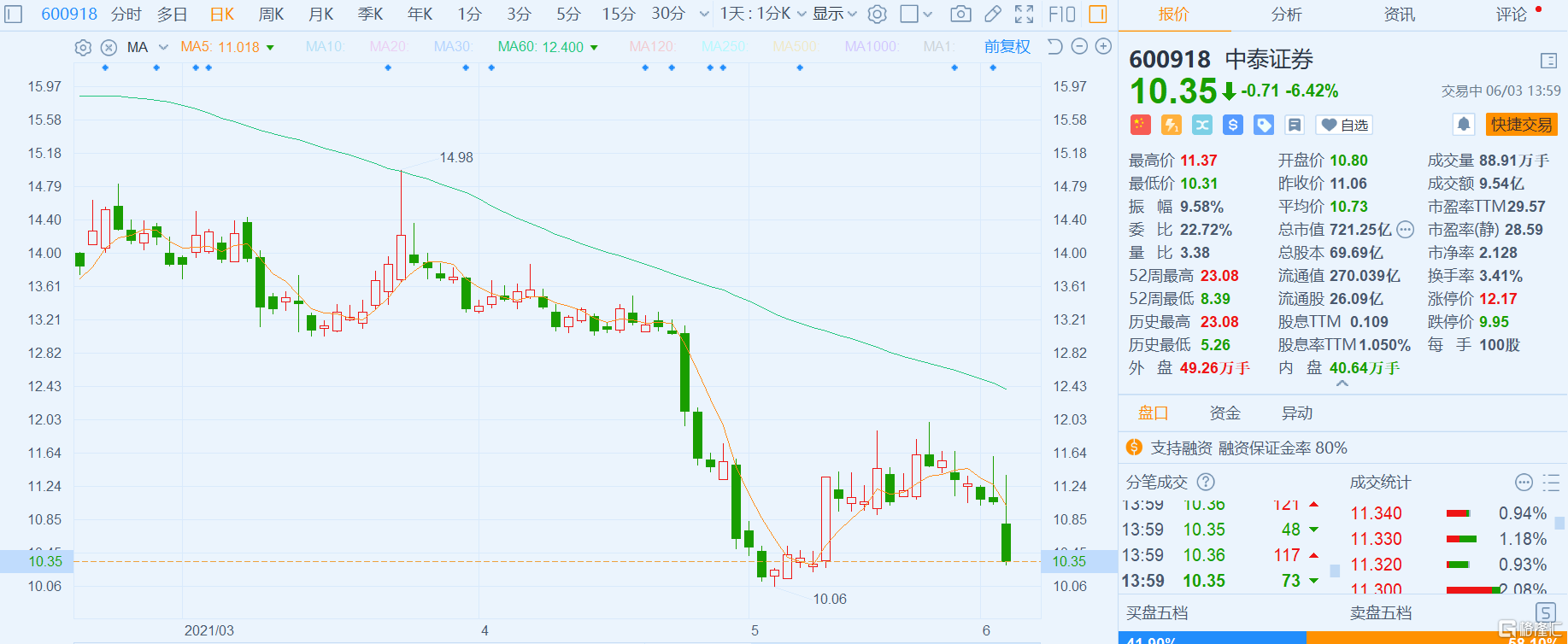This screenshot has width=1568, height=644.
Task: Select the 多日 multi-day chart
Action: point(172,15)
